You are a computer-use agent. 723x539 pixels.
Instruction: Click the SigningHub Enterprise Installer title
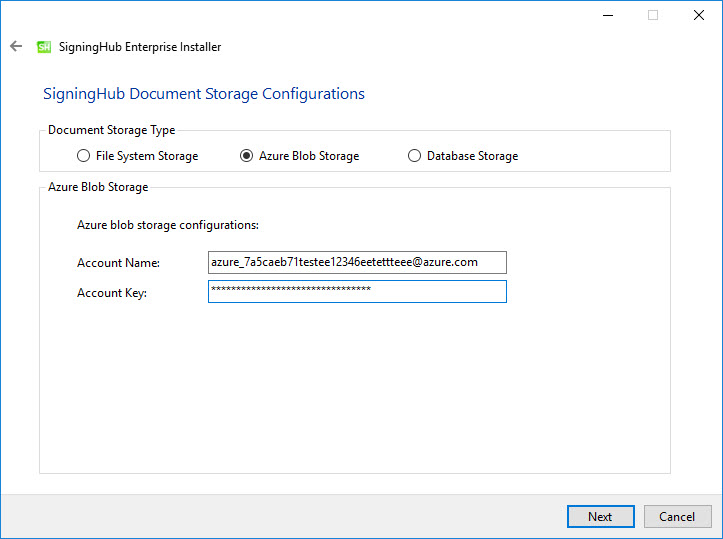click(140, 47)
